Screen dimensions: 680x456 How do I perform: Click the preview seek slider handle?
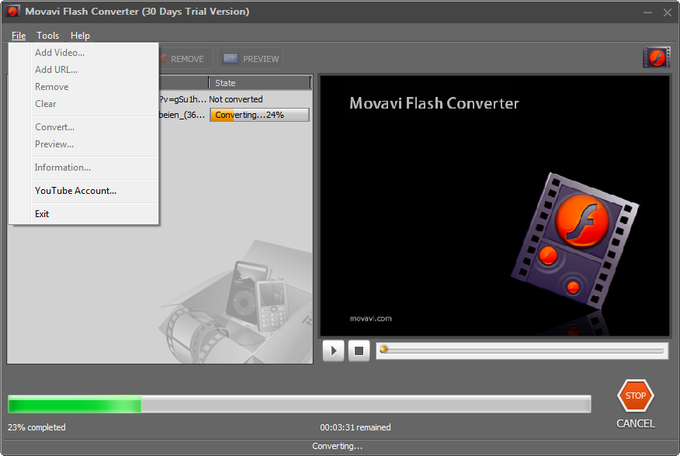click(x=383, y=349)
